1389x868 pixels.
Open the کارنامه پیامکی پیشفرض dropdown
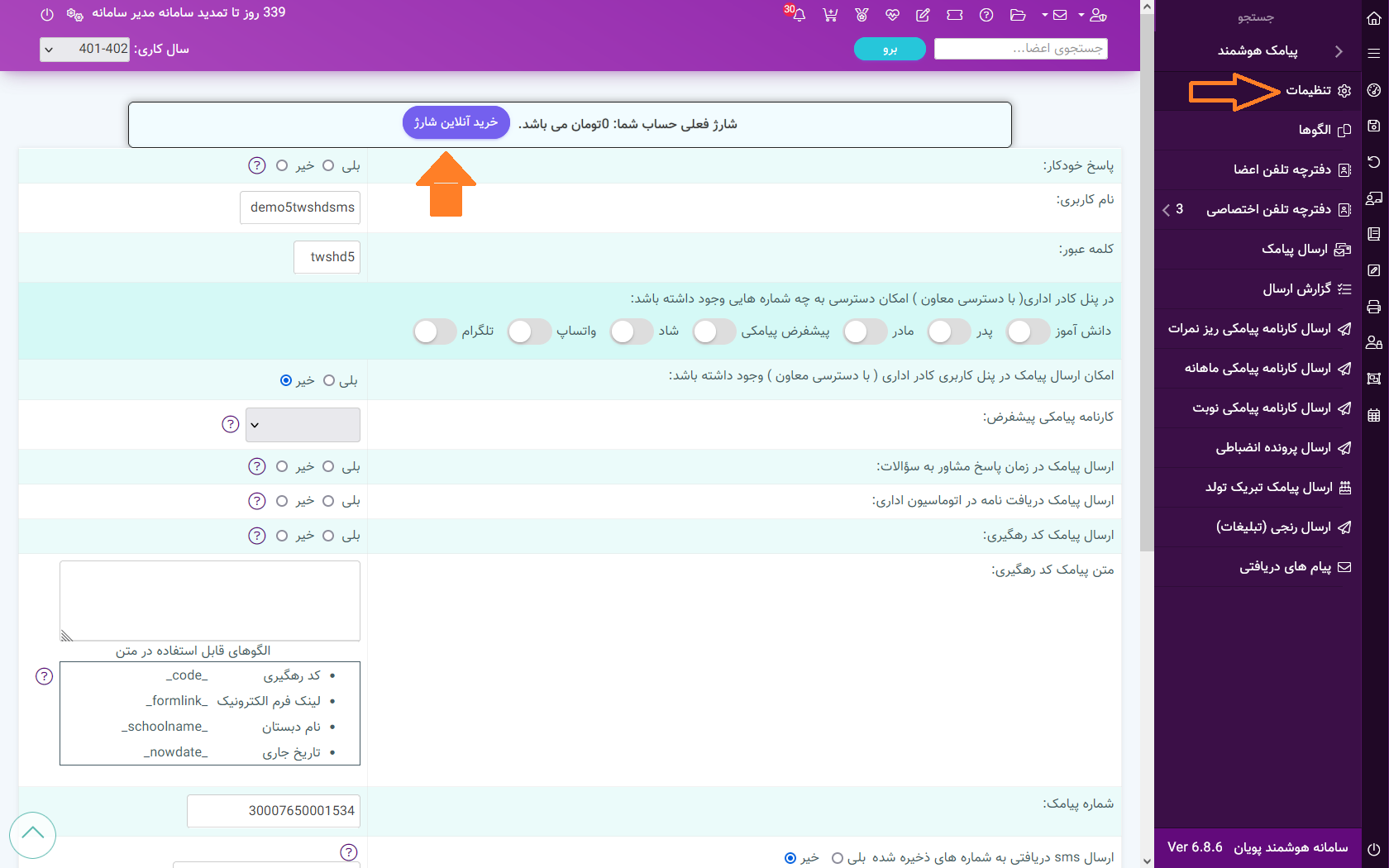pyautogui.click(x=303, y=425)
